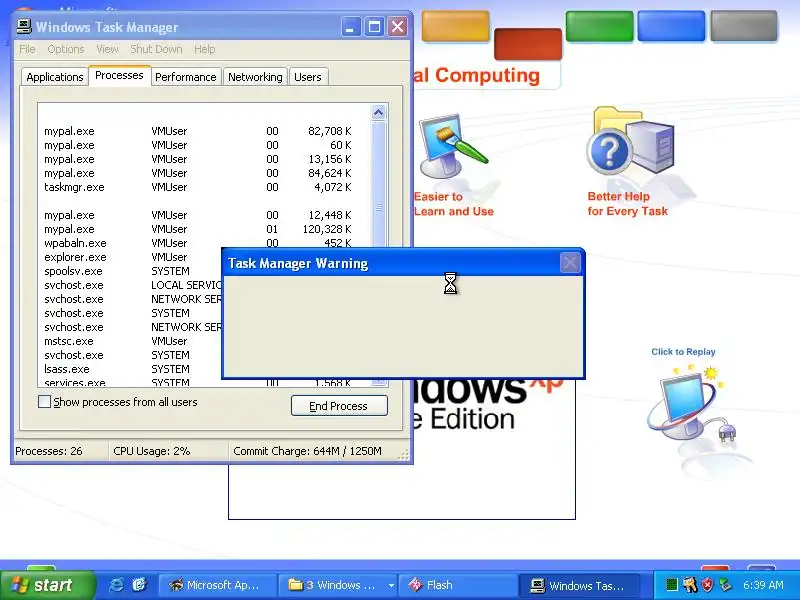Go to the Users tab
Screen dimensions: 800x600
(x=308, y=77)
